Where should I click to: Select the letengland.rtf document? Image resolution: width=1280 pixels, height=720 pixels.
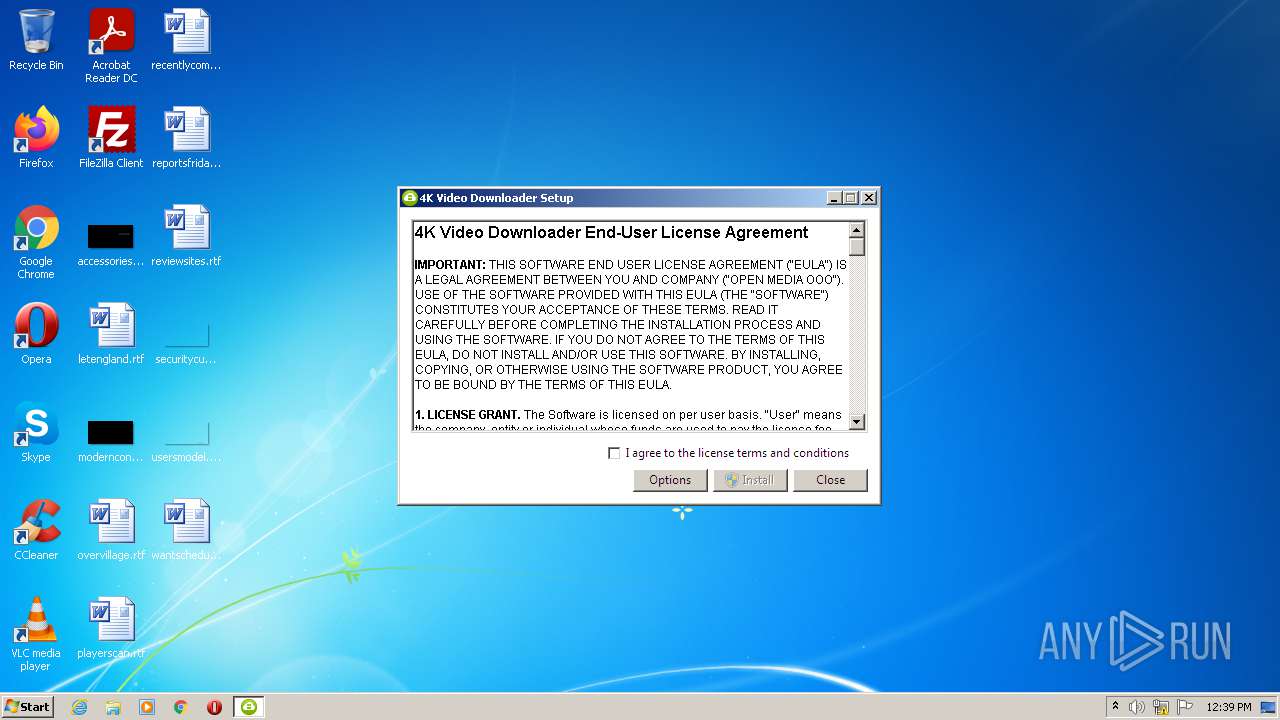pyautogui.click(x=111, y=334)
